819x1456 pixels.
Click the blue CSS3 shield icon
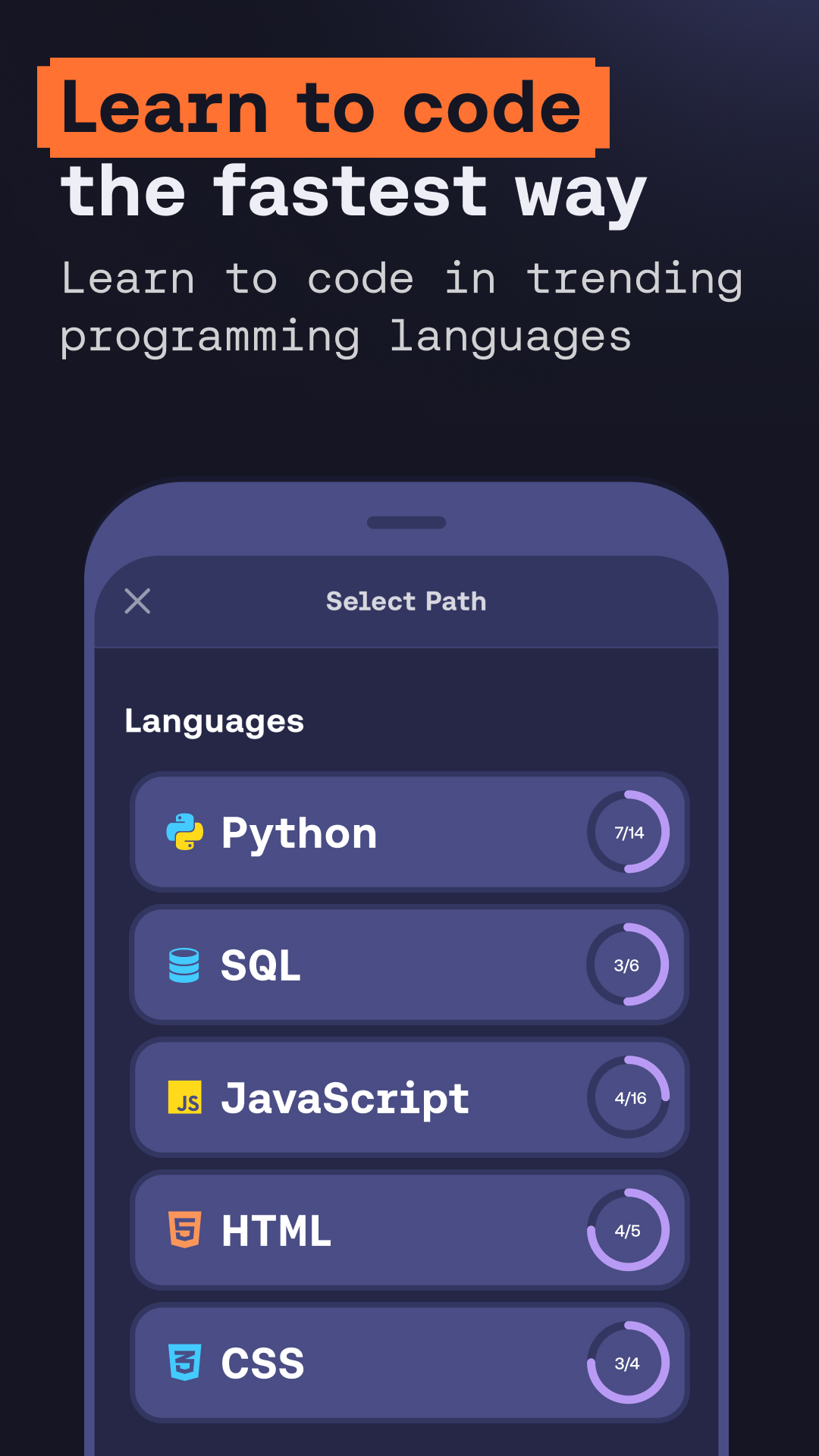coord(185,1363)
